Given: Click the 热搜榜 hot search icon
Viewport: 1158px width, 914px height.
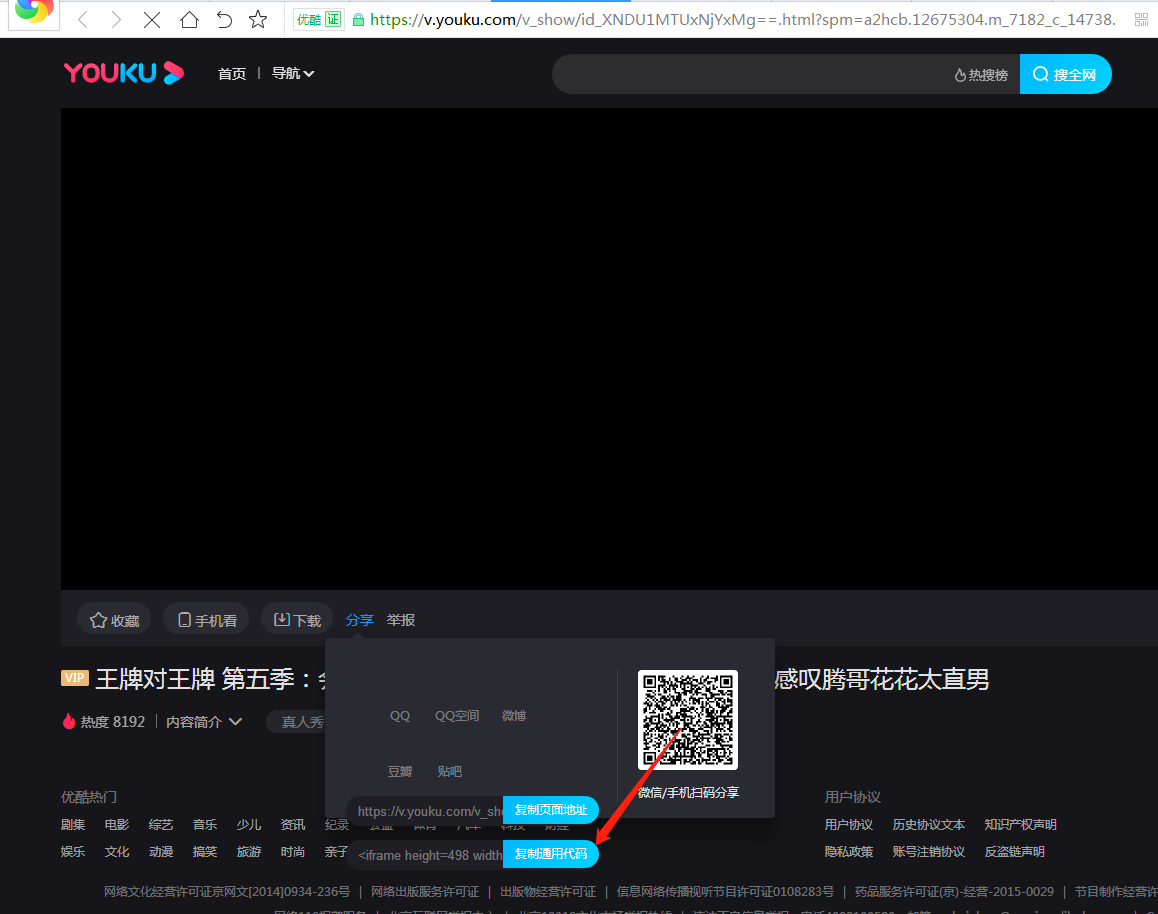Looking at the screenshot, I should (x=981, y=75).
